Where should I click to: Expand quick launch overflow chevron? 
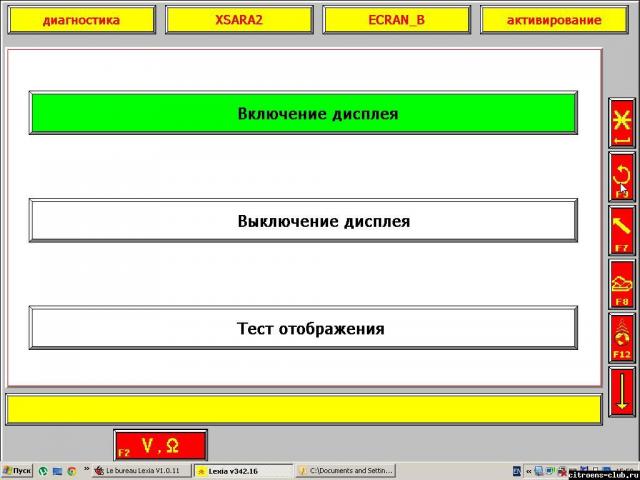(x=87, y=469)
